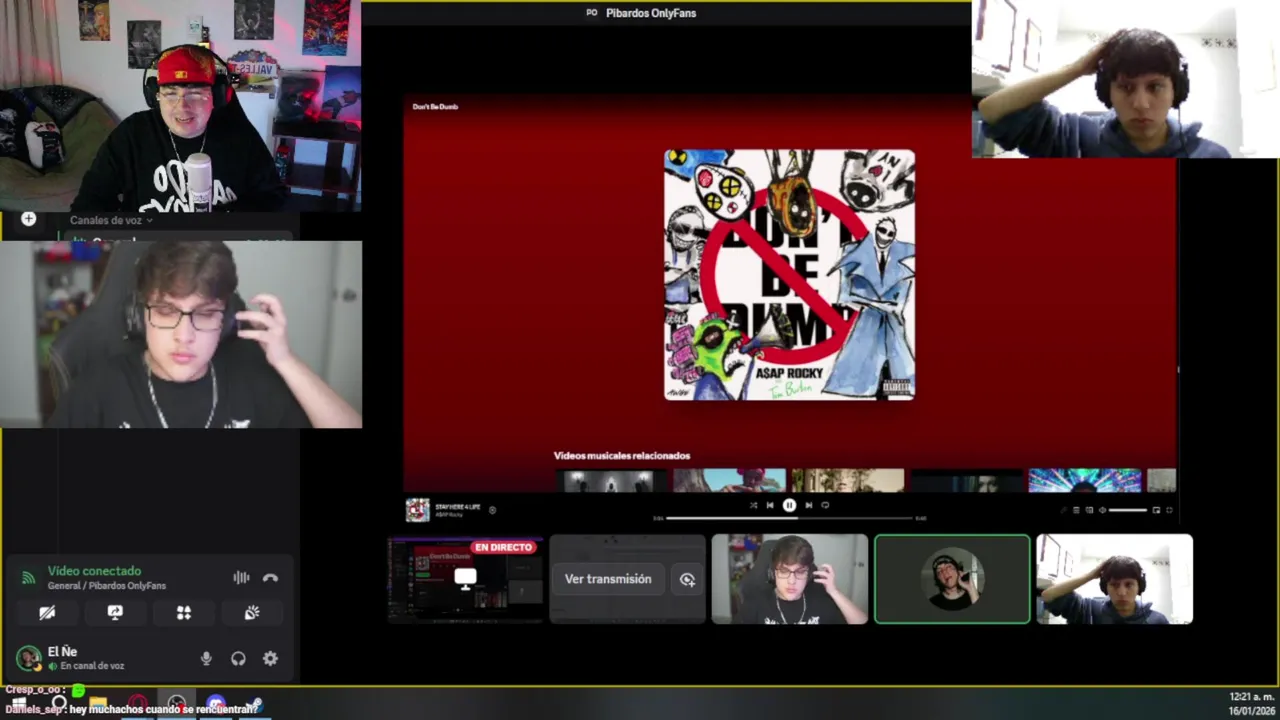Viewport: 1280px width, 720px height.
Task: Open the colorful fifth related video thumbnail
Action: pyautogui.click(x=1085, y=480)
